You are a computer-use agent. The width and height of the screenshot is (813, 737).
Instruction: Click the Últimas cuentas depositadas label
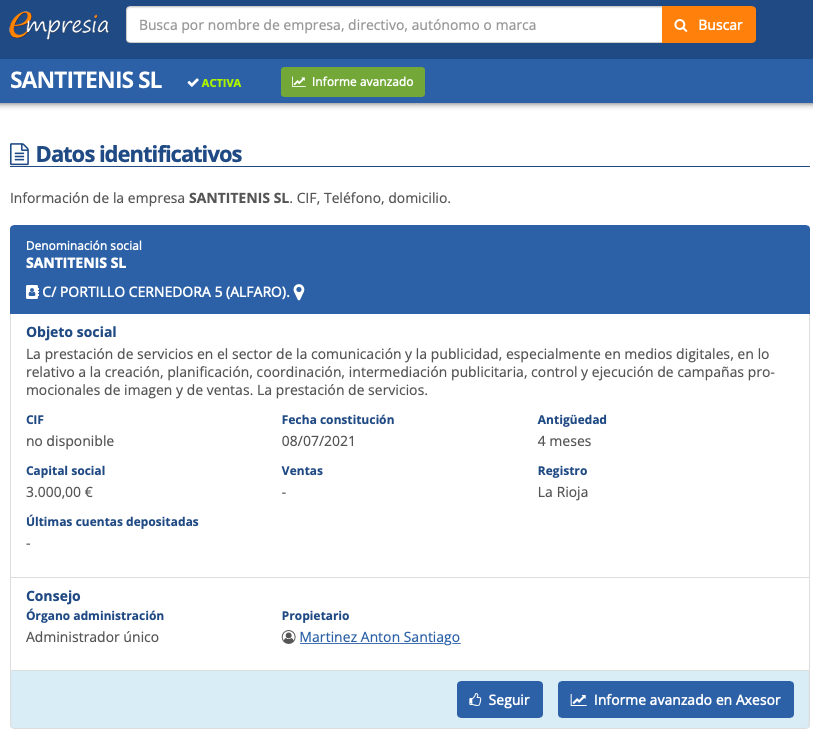click(113, 522)
